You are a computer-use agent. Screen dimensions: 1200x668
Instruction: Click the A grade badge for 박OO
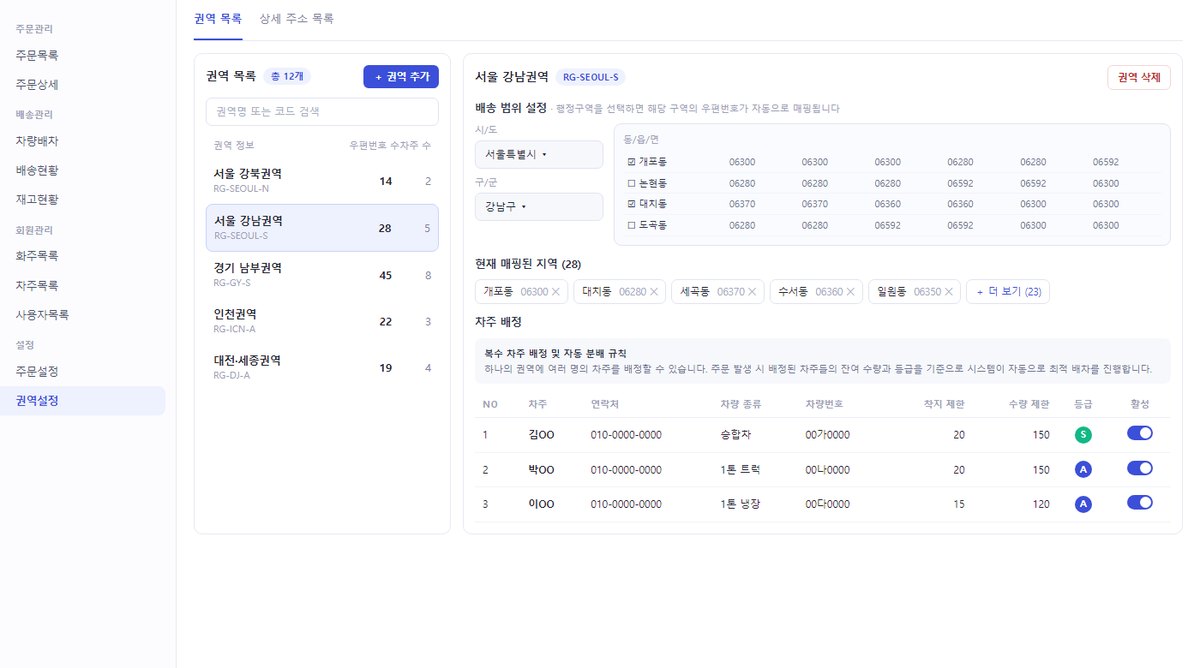pos(1083,469)
